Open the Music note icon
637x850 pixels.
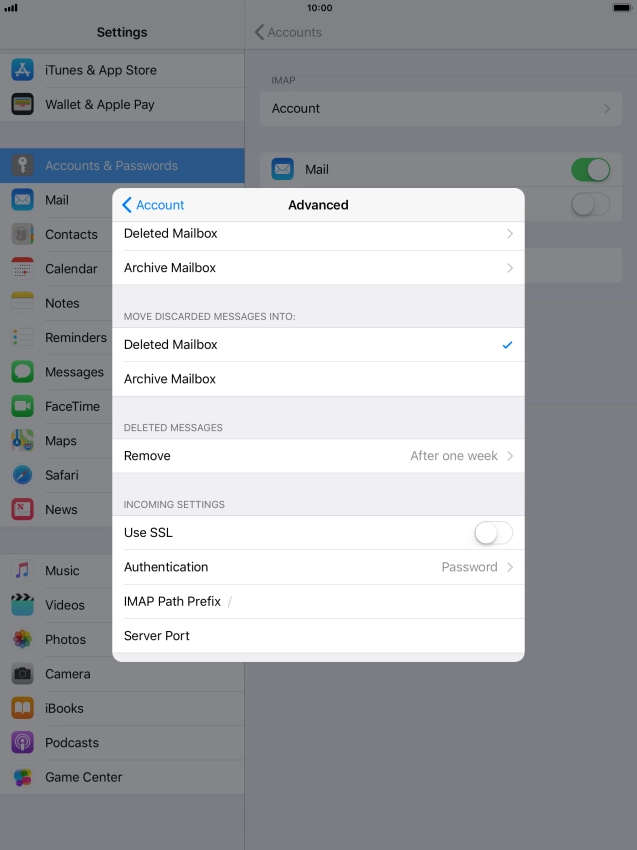point(22,570)
